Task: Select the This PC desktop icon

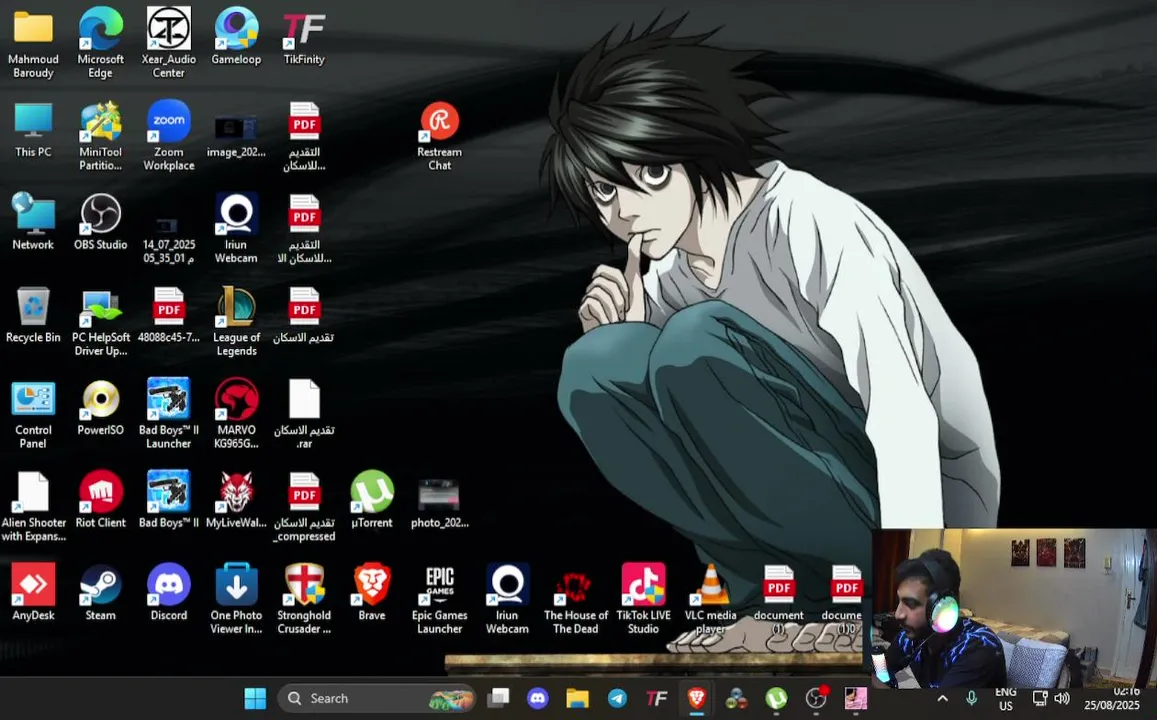Action: [x=33, y=129]
